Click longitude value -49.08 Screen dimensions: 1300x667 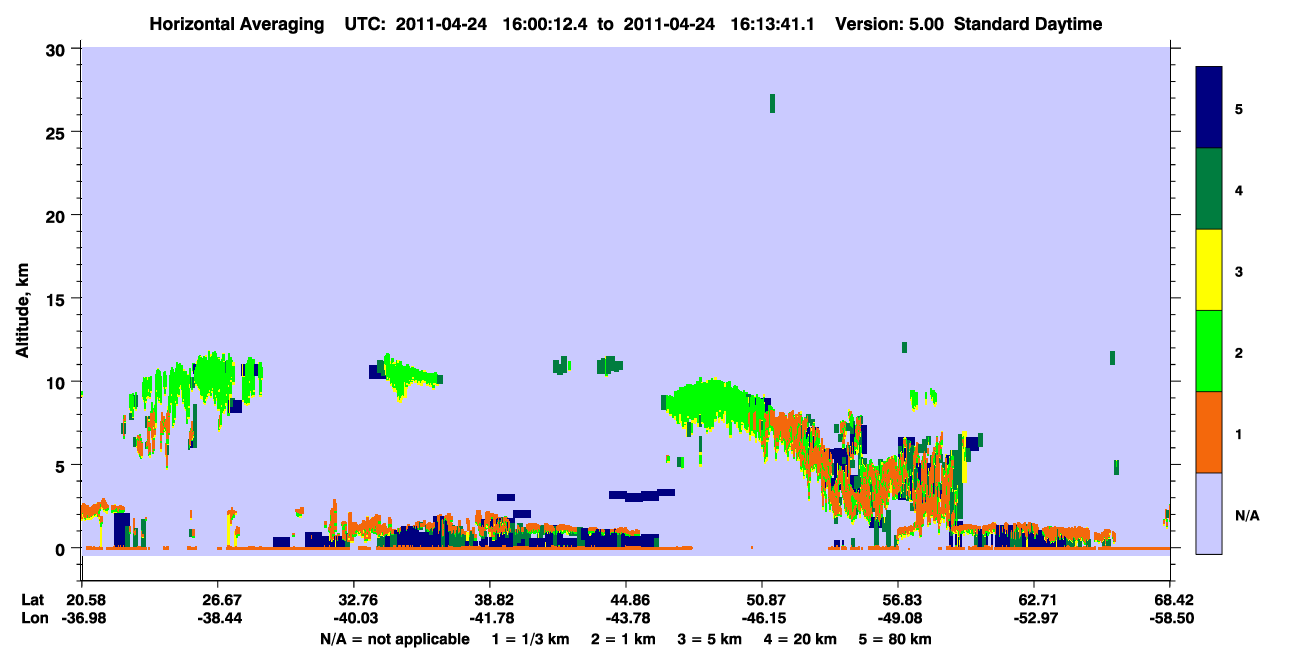pos(898,618)
